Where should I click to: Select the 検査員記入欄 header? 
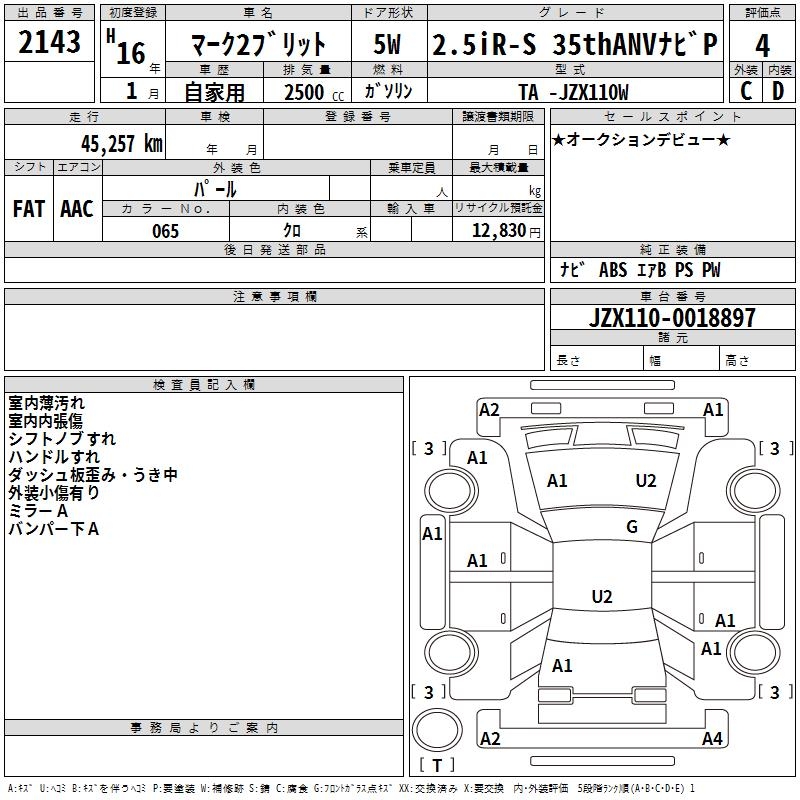click(x=204, y=385)
